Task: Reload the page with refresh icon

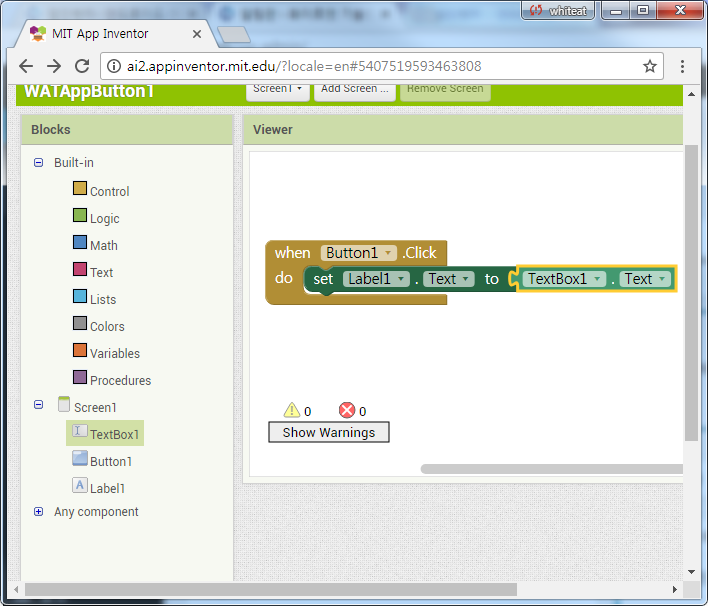Action: (x=82, y=66)
